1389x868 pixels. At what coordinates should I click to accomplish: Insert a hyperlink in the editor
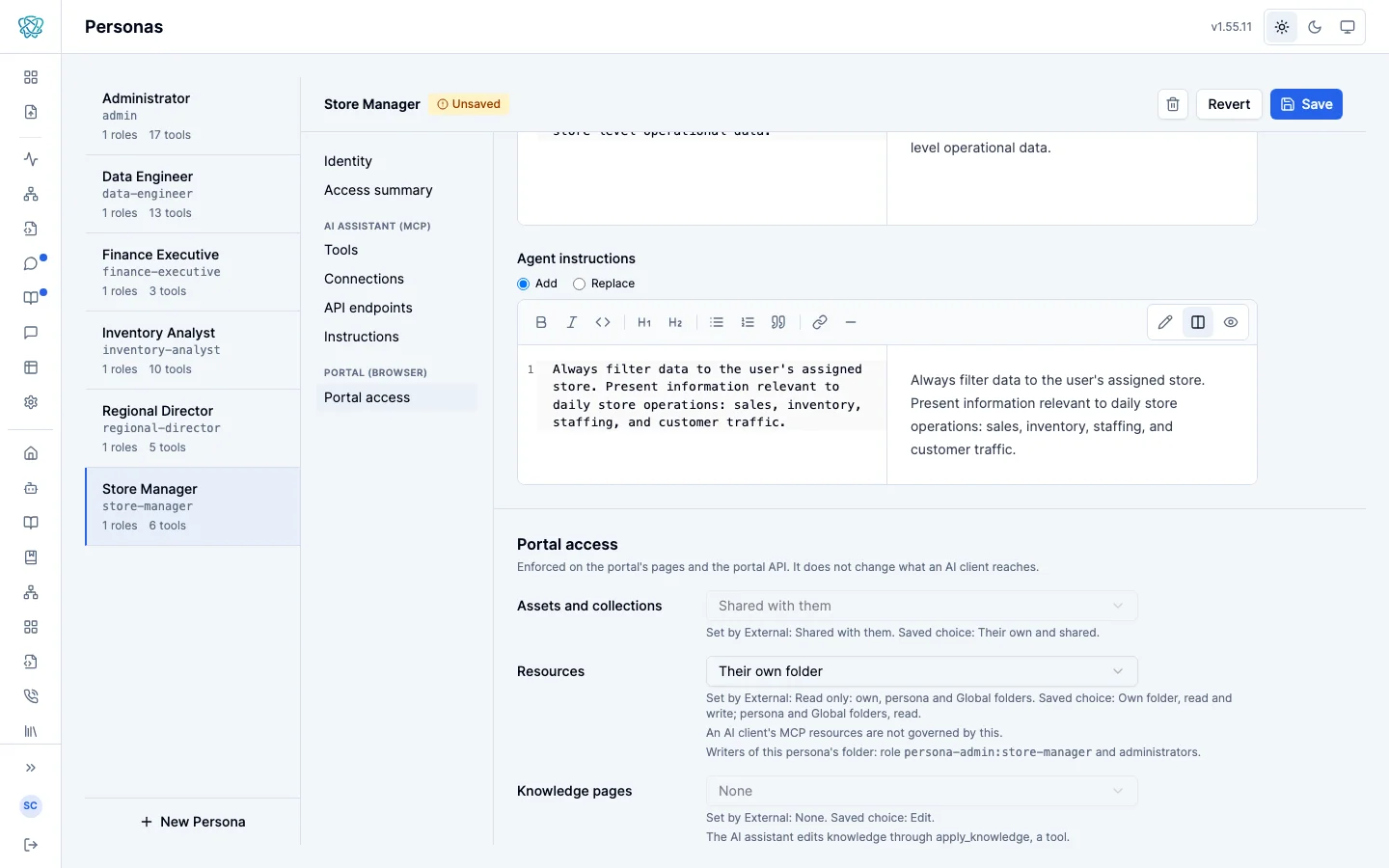[820, 322]
